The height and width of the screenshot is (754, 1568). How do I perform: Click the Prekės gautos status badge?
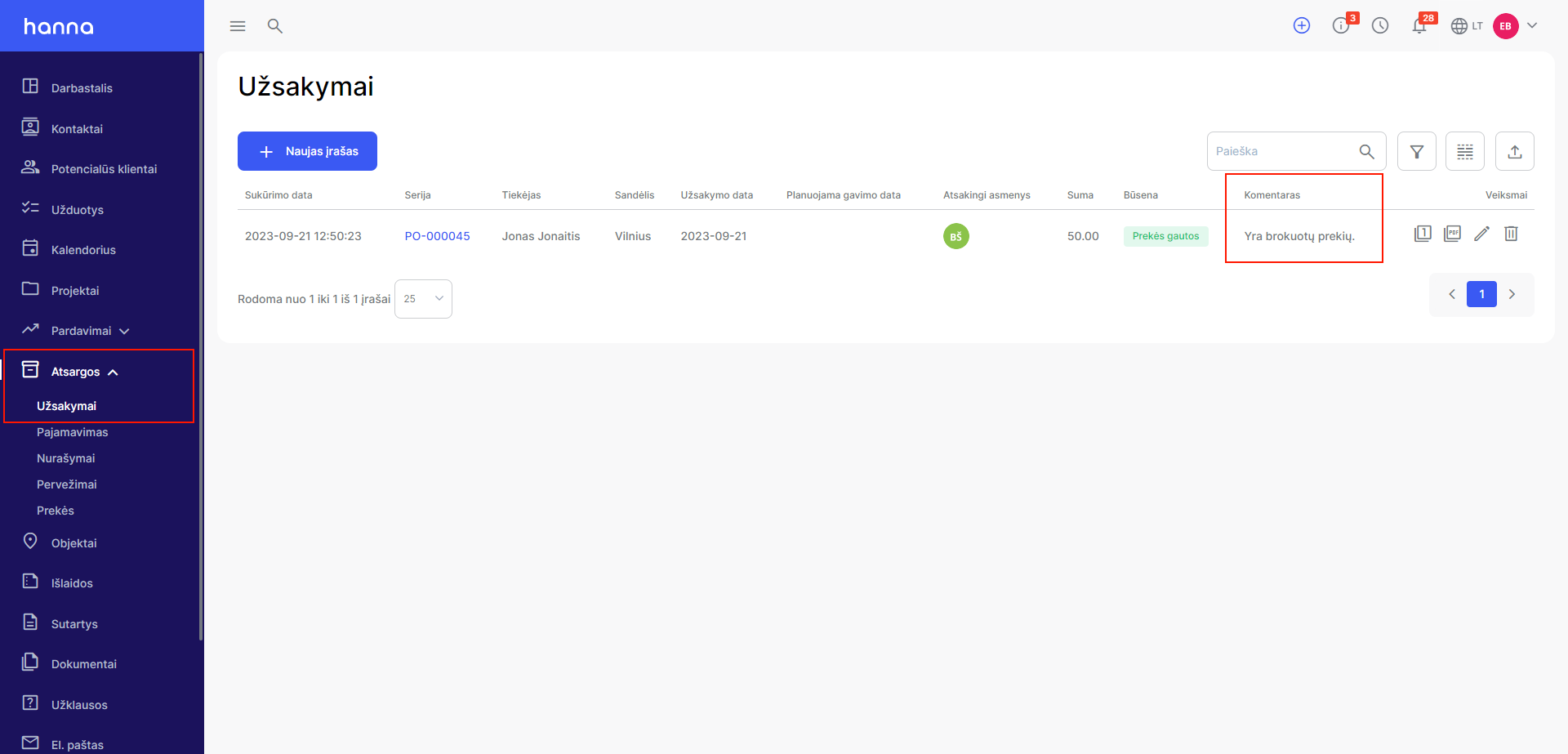1165,236
